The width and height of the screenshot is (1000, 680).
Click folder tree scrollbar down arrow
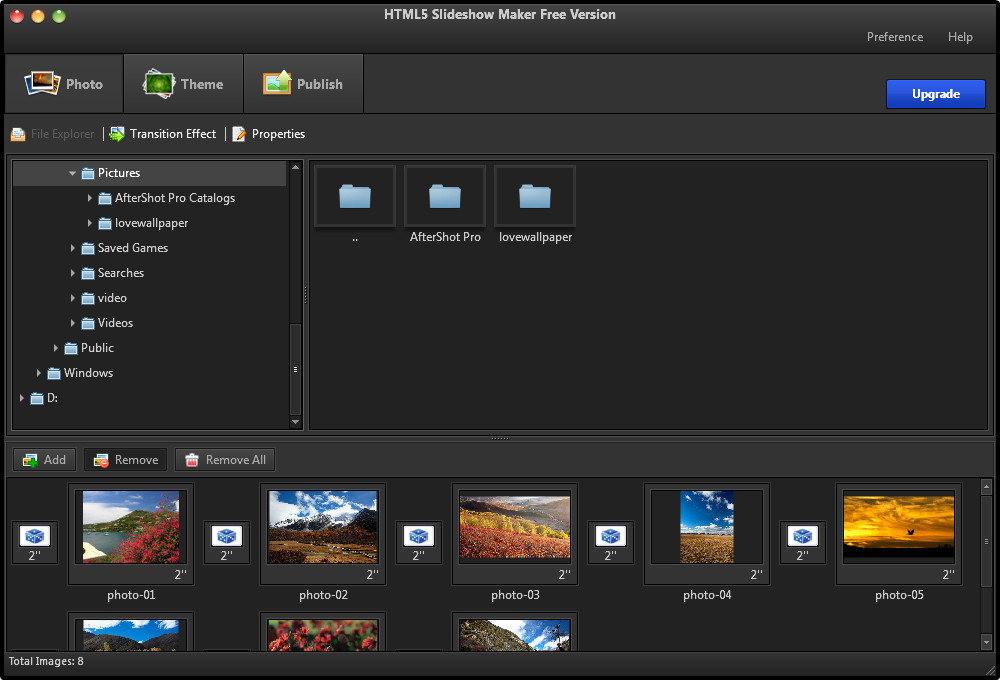point(295,422)
